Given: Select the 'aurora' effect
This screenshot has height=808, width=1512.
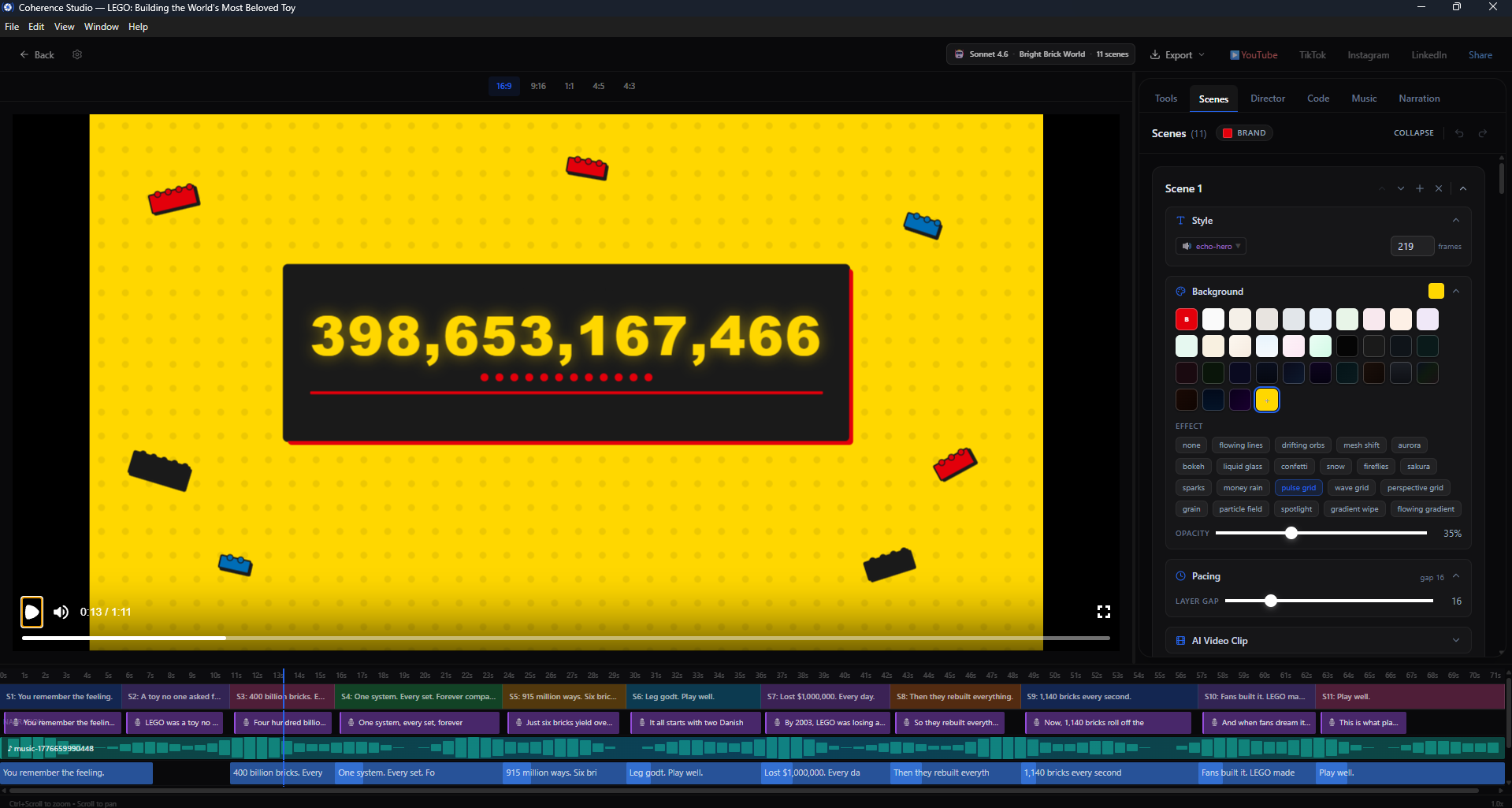Looking at the screenshot, I should point(1409,445).
